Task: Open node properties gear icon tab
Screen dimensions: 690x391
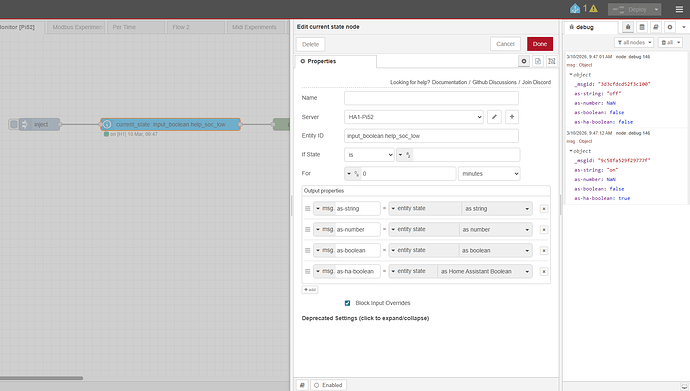Action: [x=524, y=62]
